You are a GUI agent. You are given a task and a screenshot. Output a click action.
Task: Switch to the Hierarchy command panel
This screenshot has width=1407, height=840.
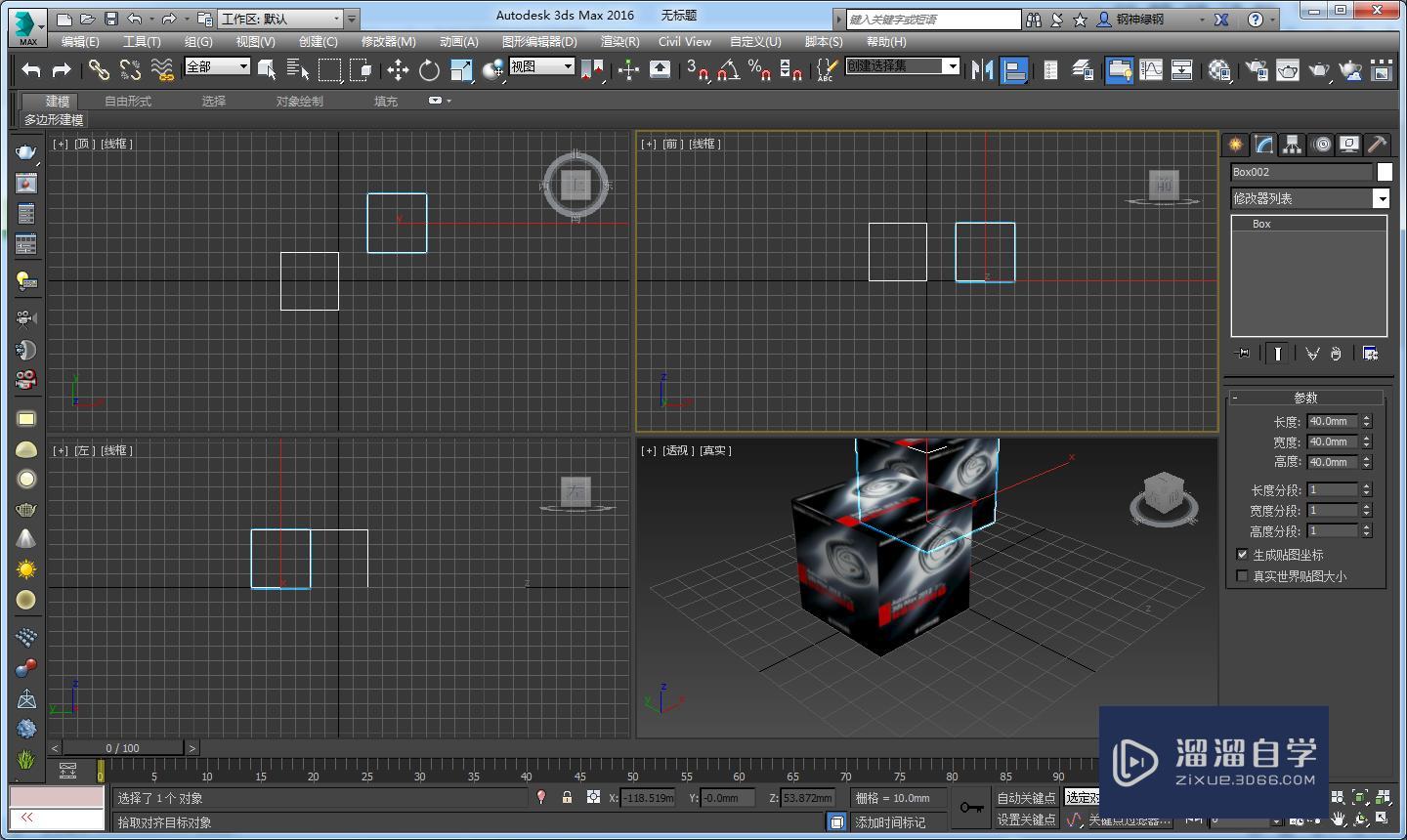[1293, 145]
